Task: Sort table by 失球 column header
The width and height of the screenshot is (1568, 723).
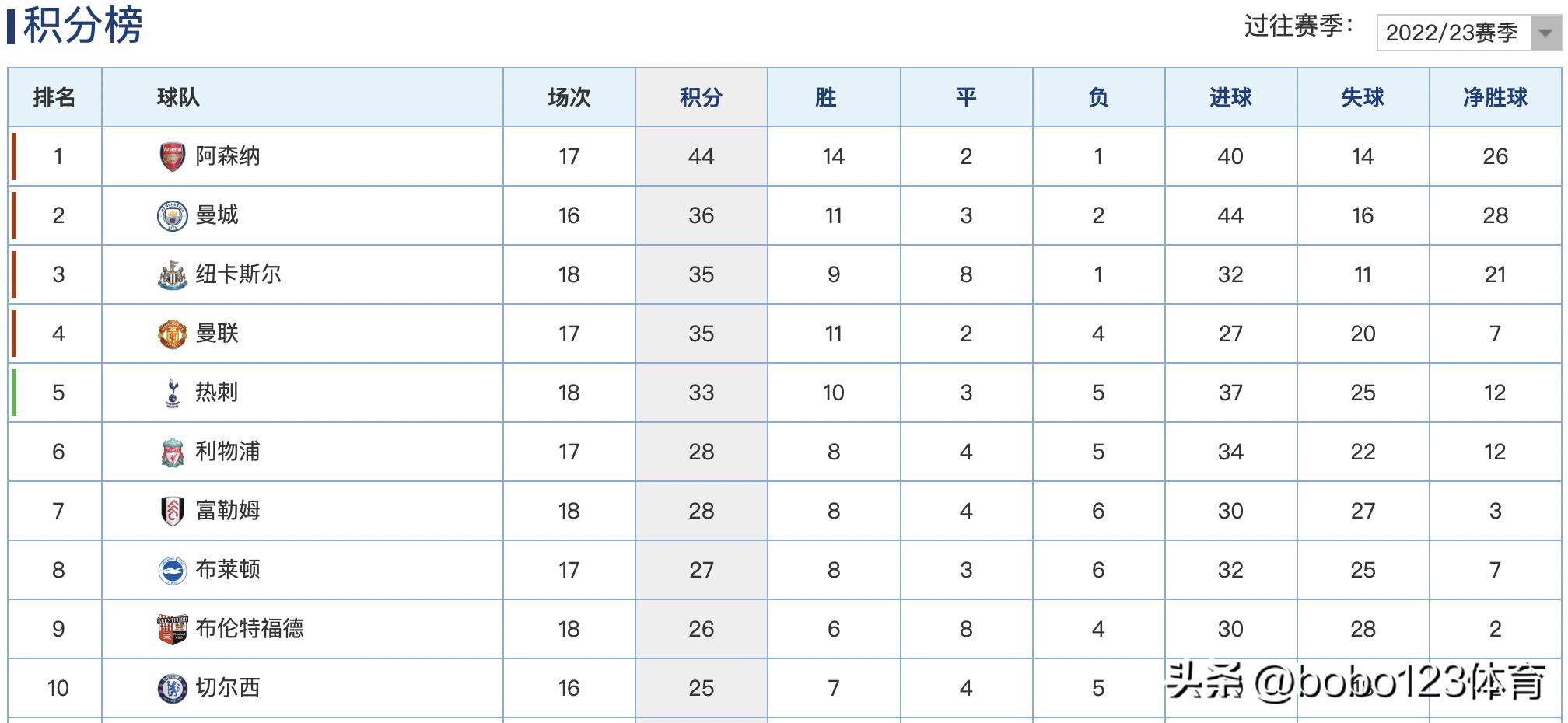Action: pyautogui.click(x=1363, y=97)
